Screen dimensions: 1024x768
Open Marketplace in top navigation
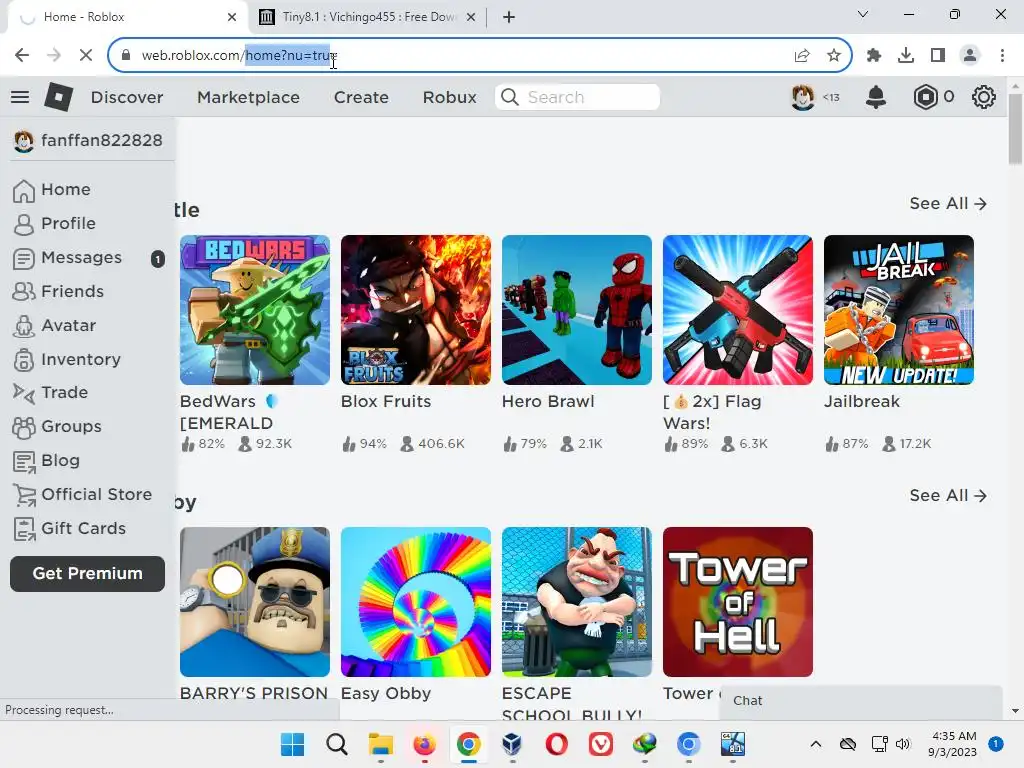248,97
